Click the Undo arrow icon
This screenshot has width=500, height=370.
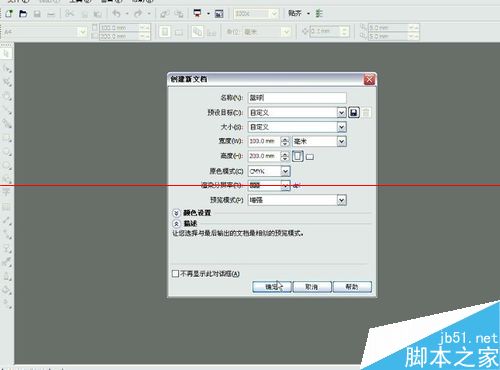[x=116, y=14]
